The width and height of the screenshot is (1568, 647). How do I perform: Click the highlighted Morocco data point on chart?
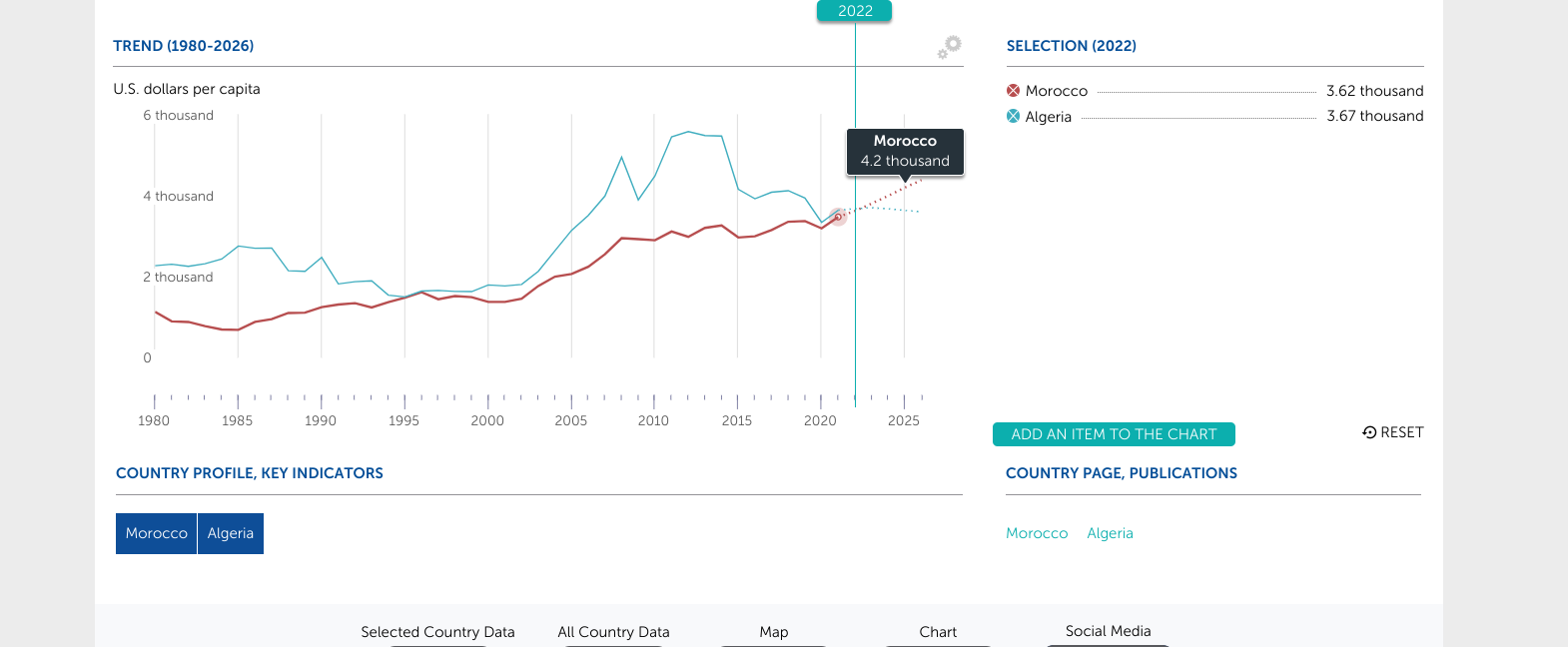point(838,217)
